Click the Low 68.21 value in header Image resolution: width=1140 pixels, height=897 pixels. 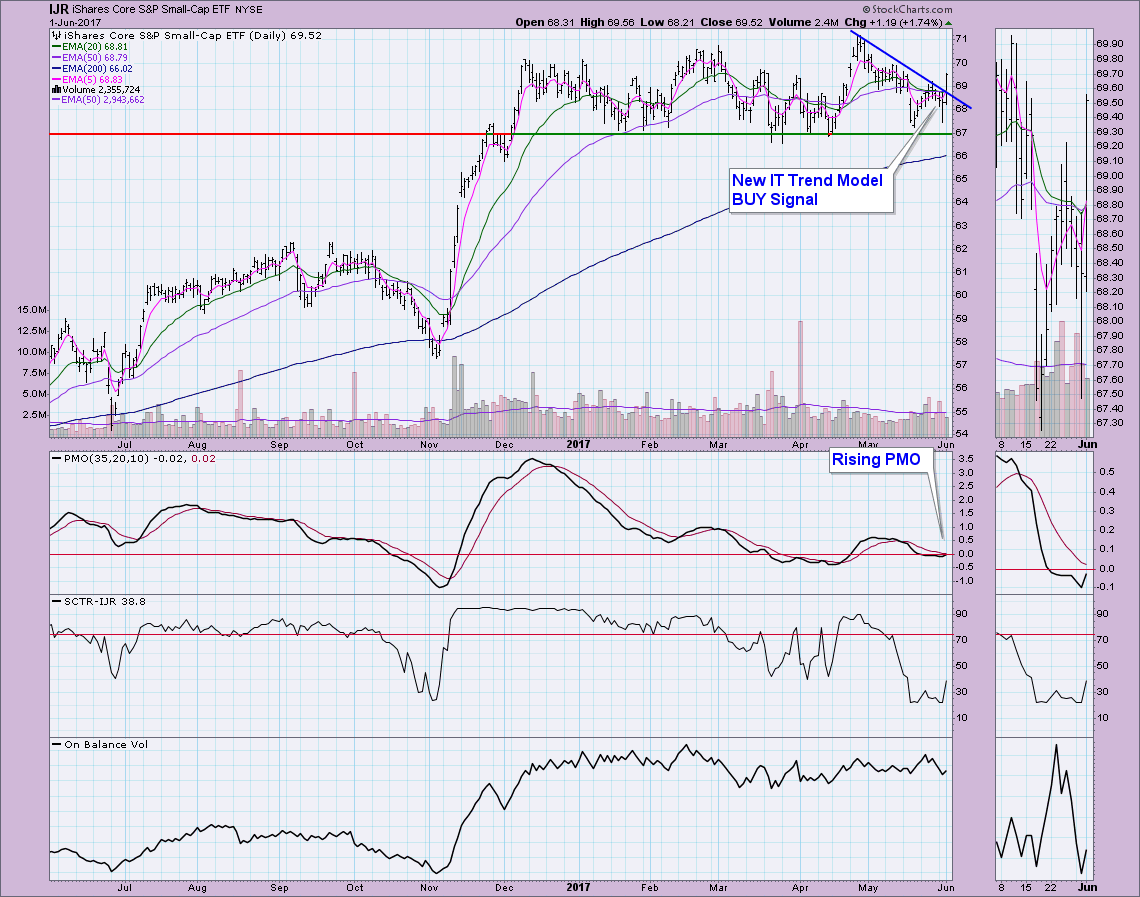click(x=668, y=23)
